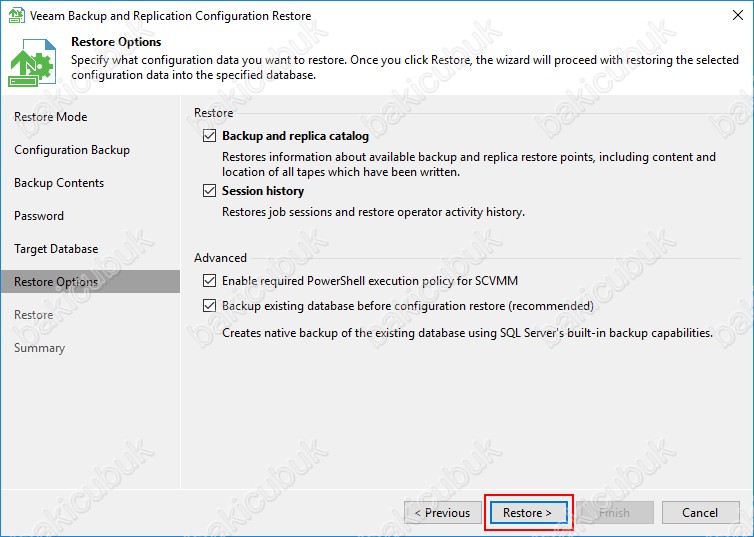Toggle the Session history checkbox
Viewport: 754px width, 537px height.
point(209,191)
